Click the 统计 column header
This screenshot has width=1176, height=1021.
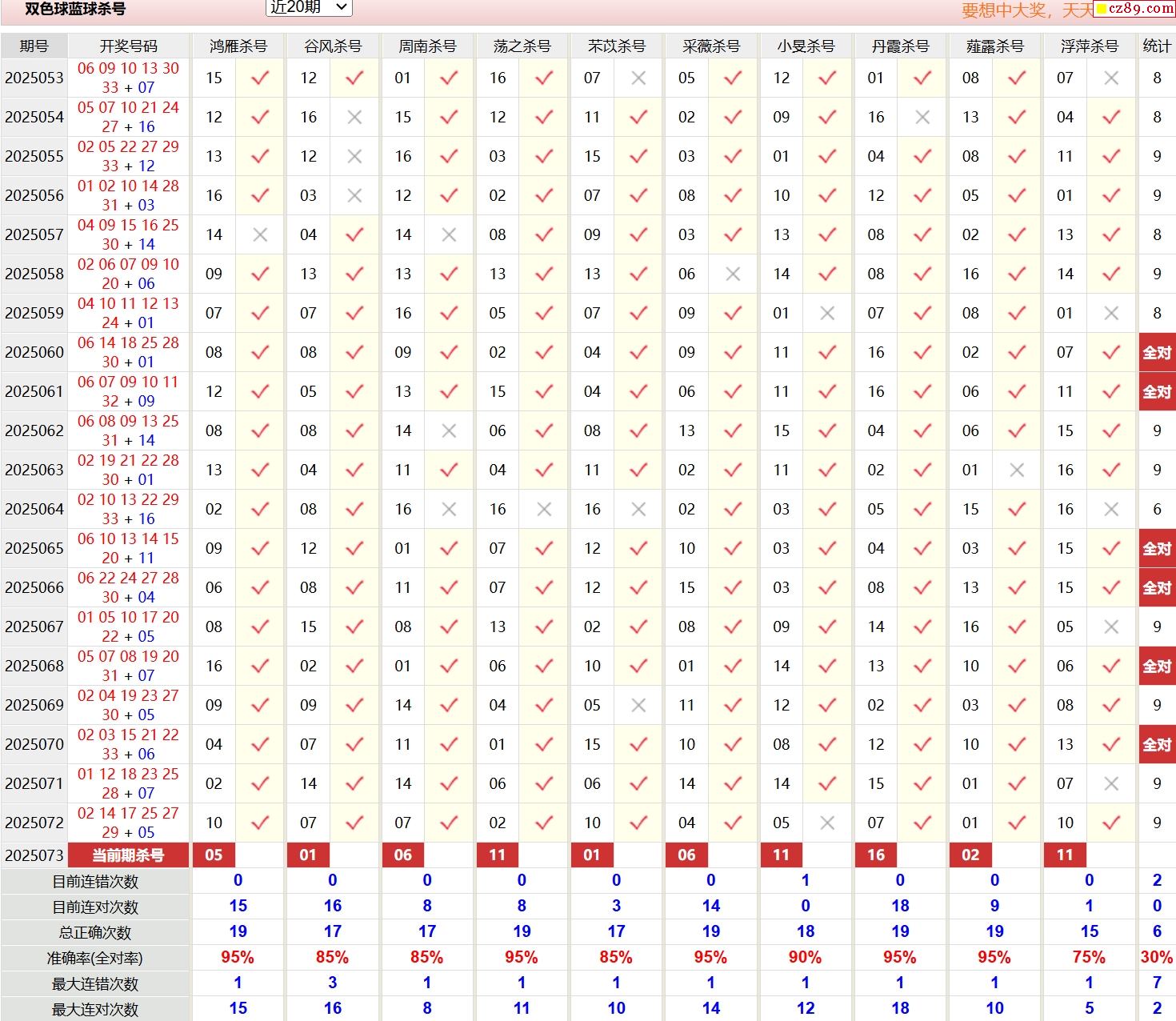pos(1157,46)
